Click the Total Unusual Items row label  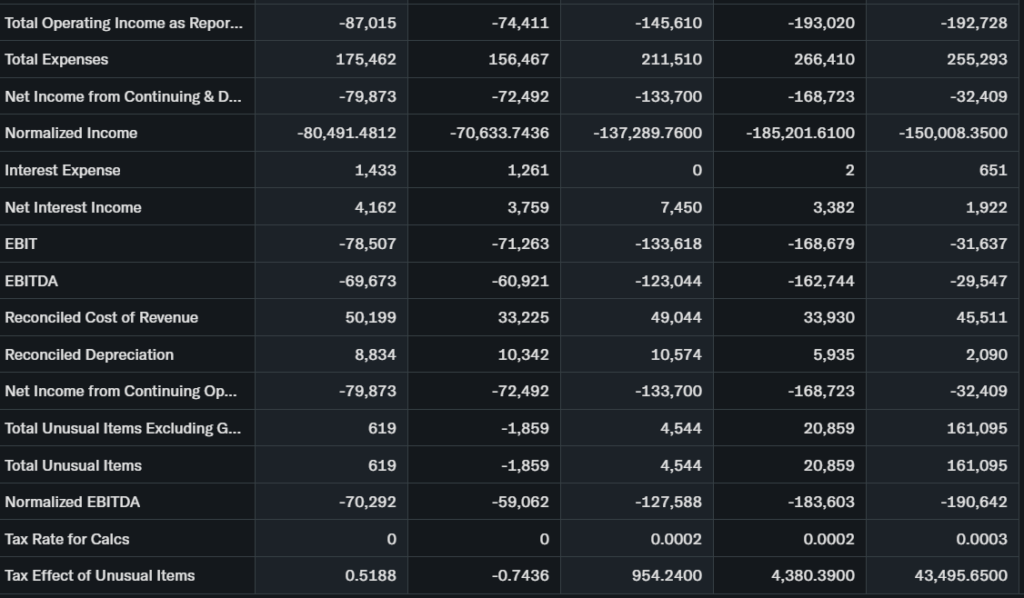73,465
